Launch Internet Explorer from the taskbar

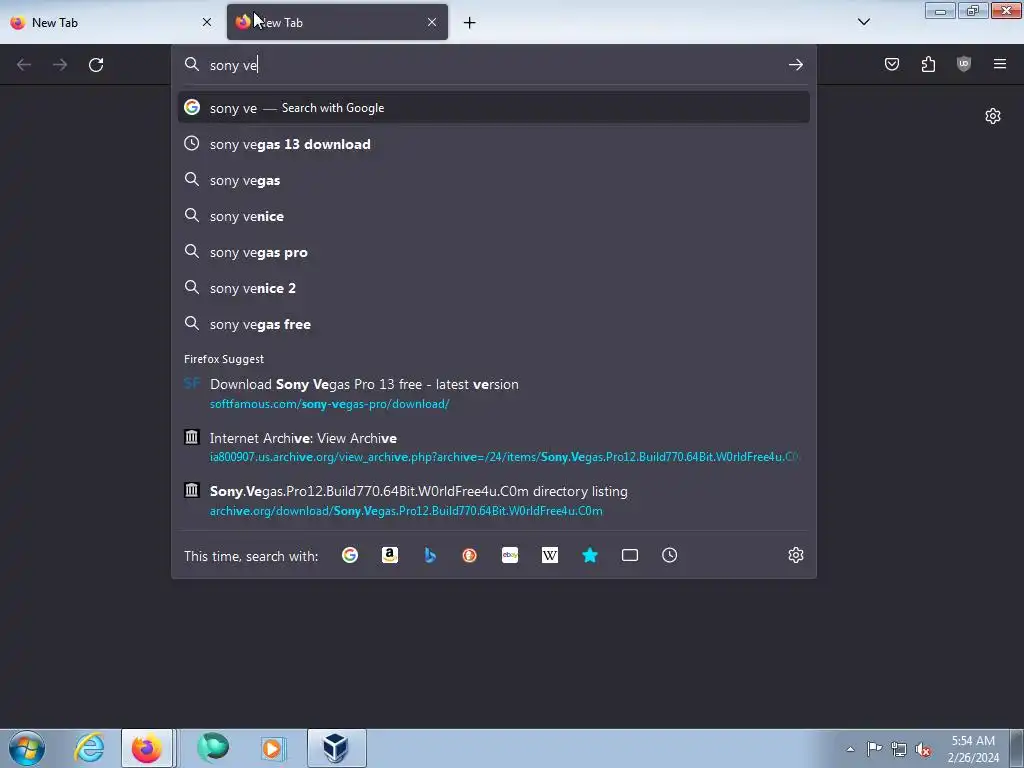(89, 748)
